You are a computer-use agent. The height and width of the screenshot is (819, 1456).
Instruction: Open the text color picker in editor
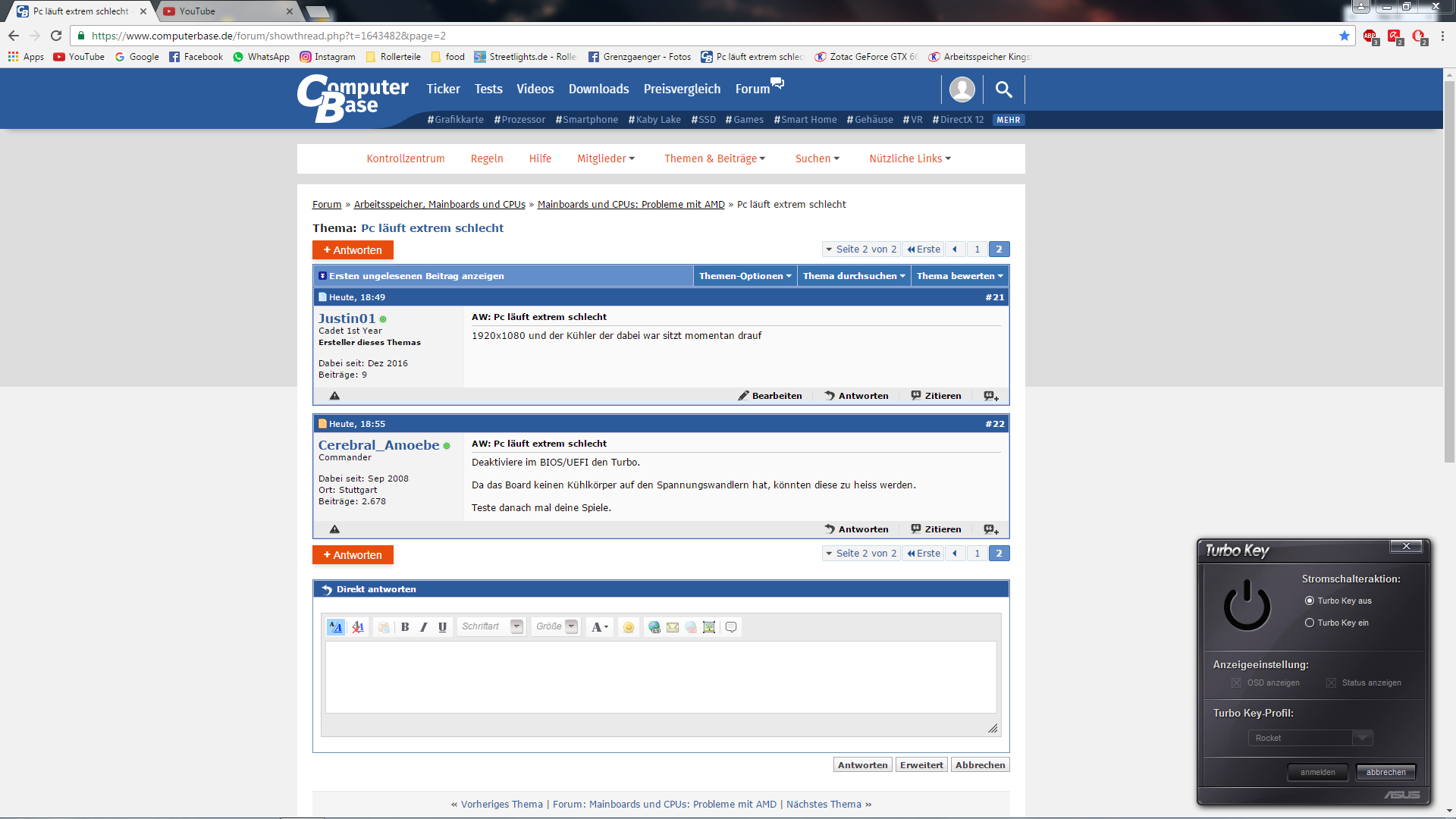(599, 627)
